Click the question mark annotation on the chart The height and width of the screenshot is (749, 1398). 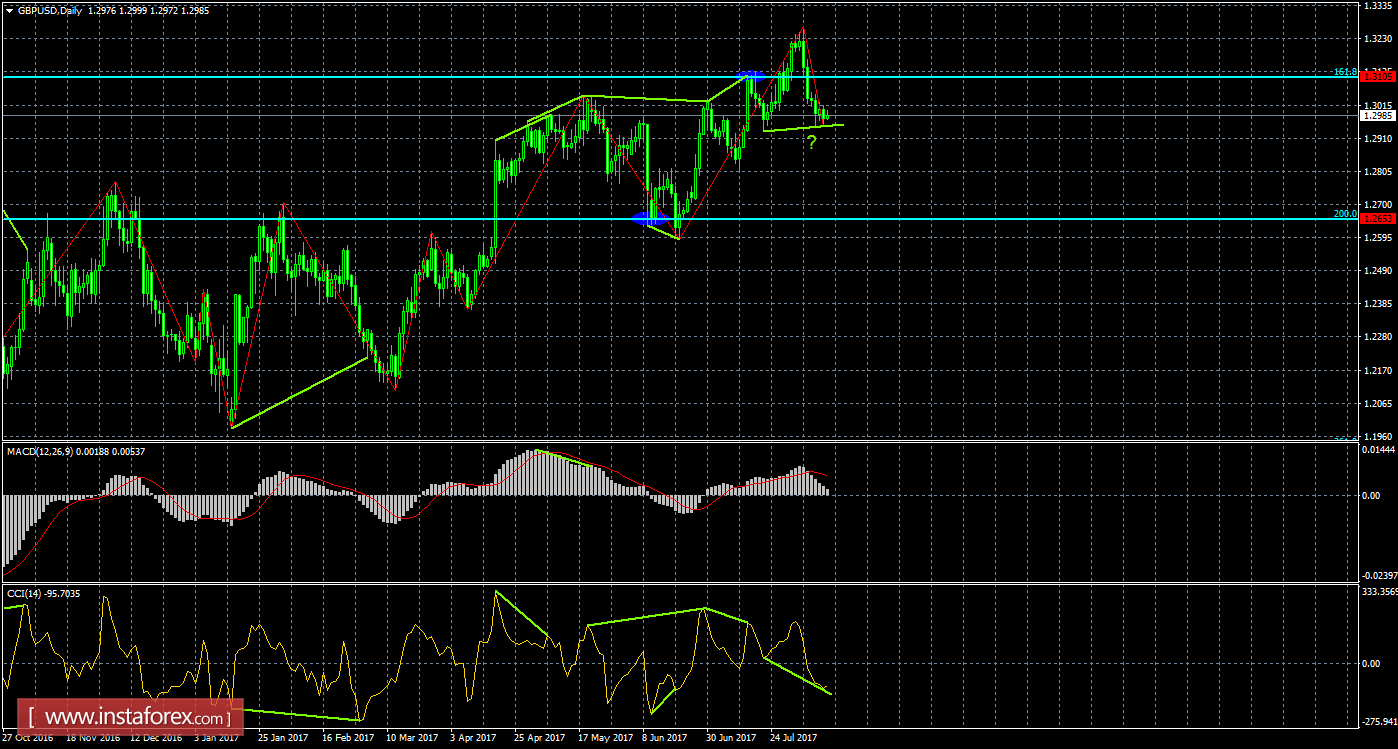[812, 140]
